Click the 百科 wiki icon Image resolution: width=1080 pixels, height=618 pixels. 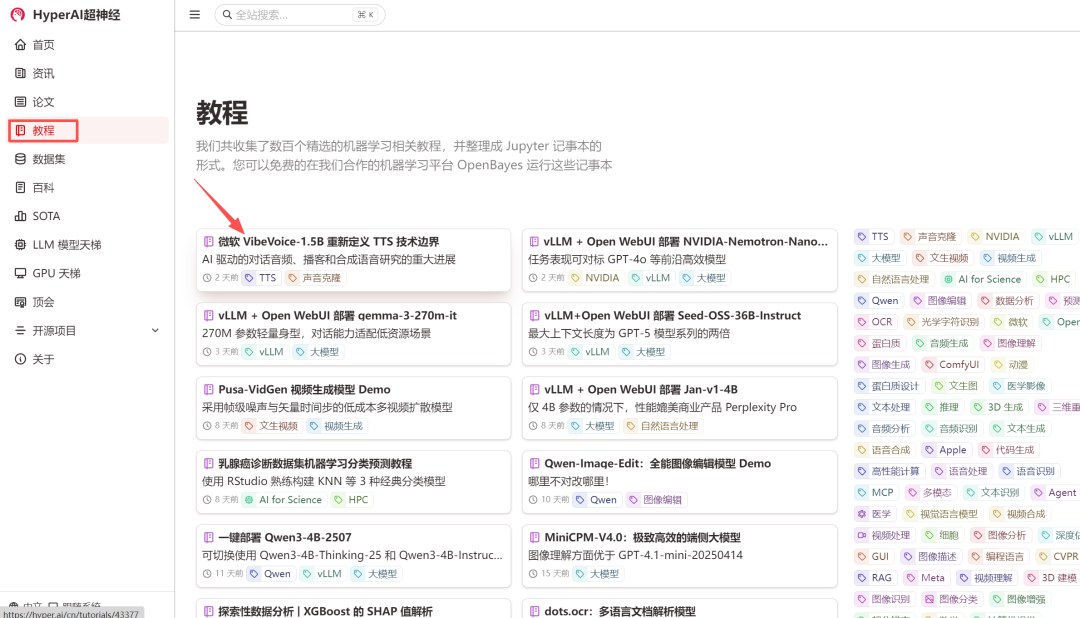pos(21,187)
